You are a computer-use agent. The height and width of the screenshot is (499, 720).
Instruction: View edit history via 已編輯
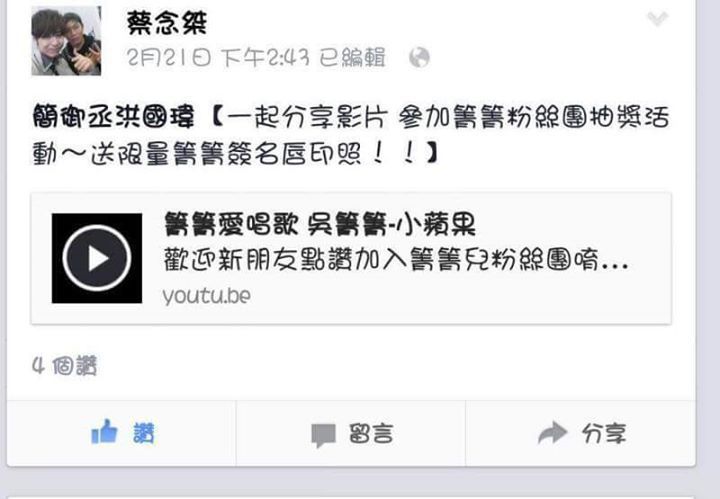352,58
